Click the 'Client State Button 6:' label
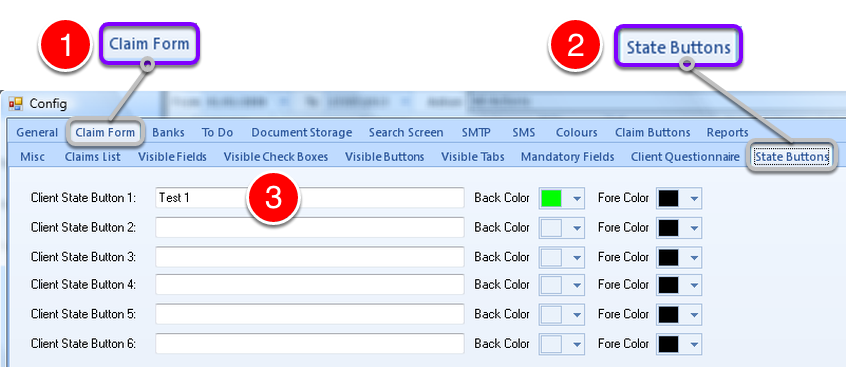846x370 pixels. 83,344
